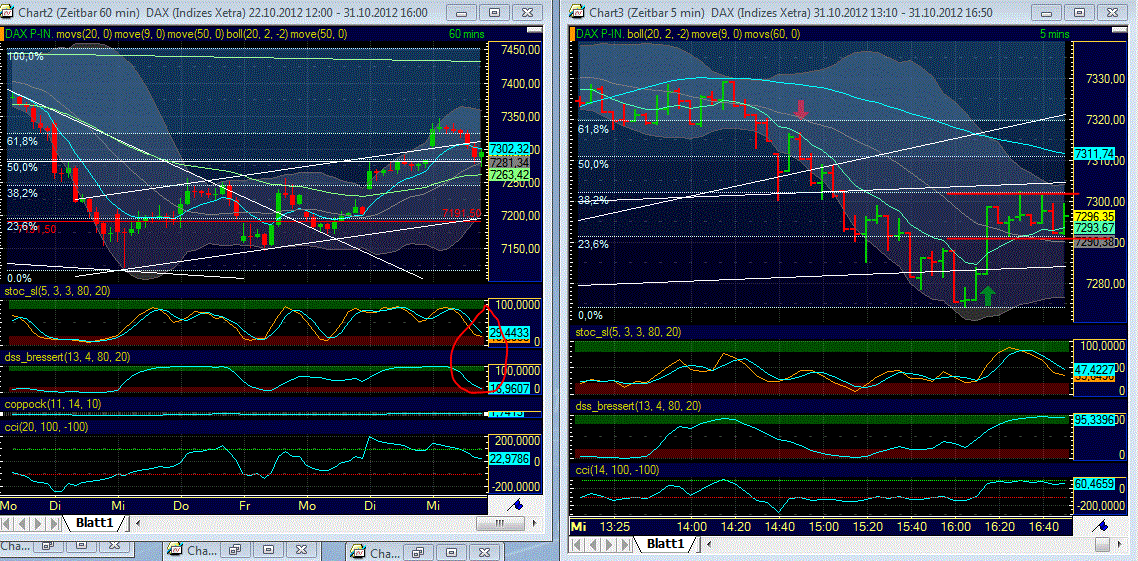The image size is (1138, 561).
Task: Click the "60 mins" timeframe label
Action: (467, 33)
